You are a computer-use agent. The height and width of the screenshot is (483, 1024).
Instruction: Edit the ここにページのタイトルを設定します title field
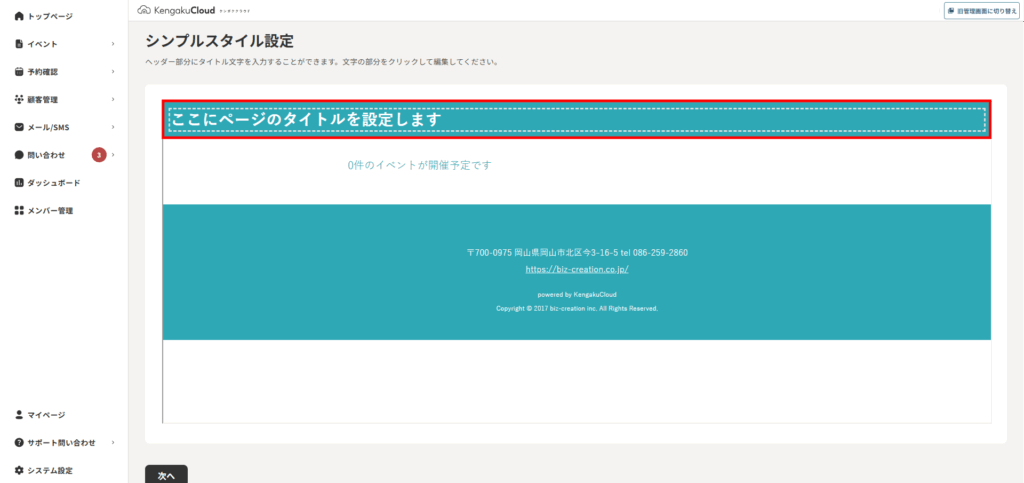[x=577, y=119]
